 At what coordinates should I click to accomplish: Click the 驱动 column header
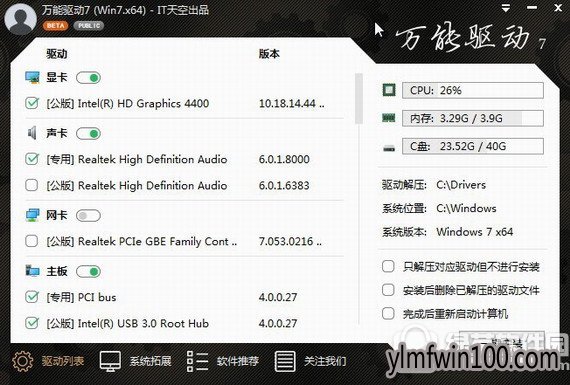57,54
